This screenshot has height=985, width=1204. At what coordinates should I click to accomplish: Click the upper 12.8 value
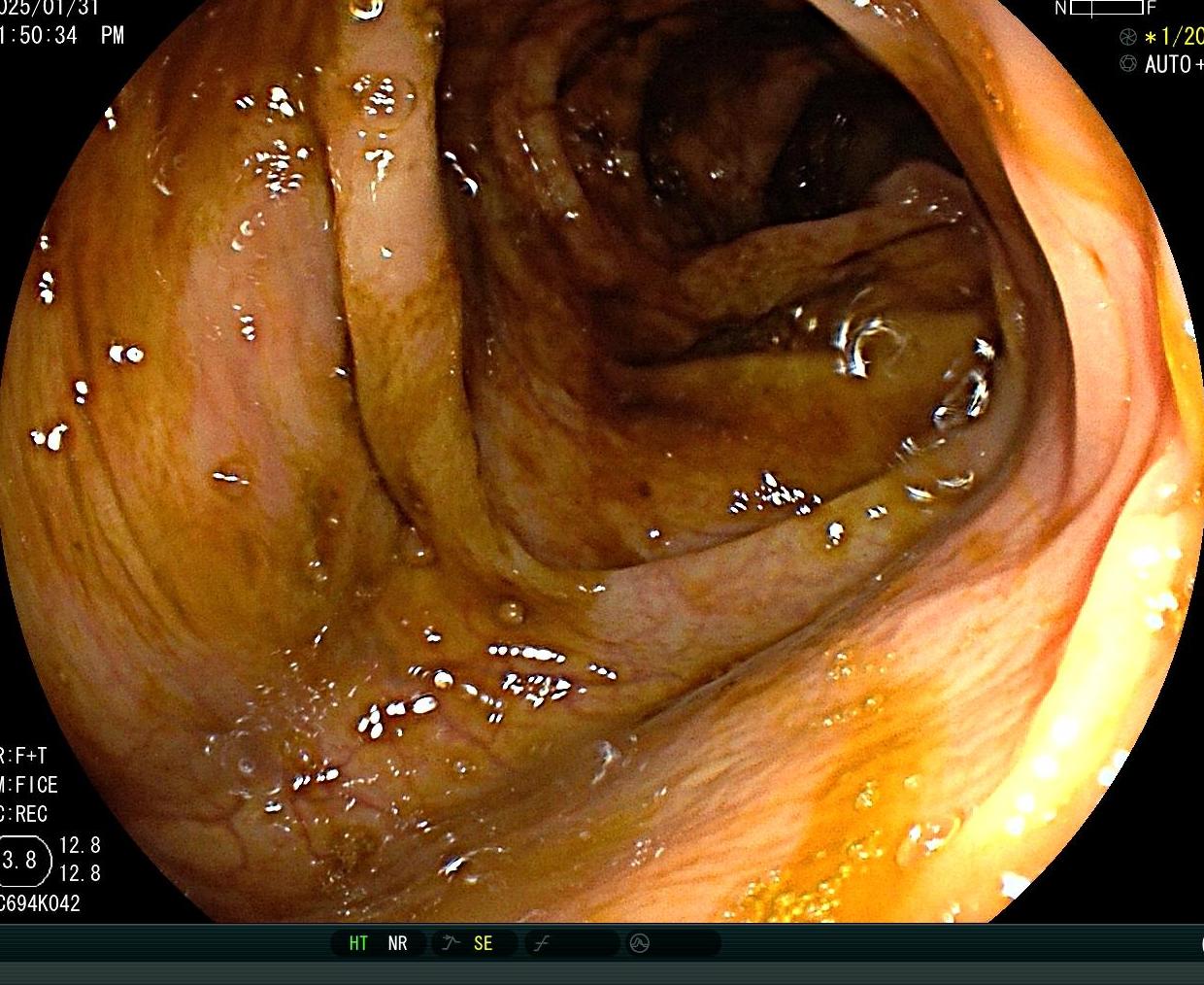[80, 845]
